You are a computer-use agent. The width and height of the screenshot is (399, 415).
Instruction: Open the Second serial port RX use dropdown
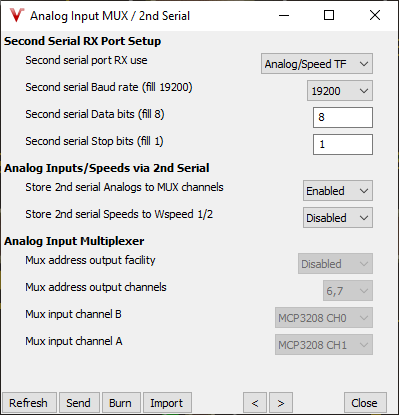(x=317, y=64)
